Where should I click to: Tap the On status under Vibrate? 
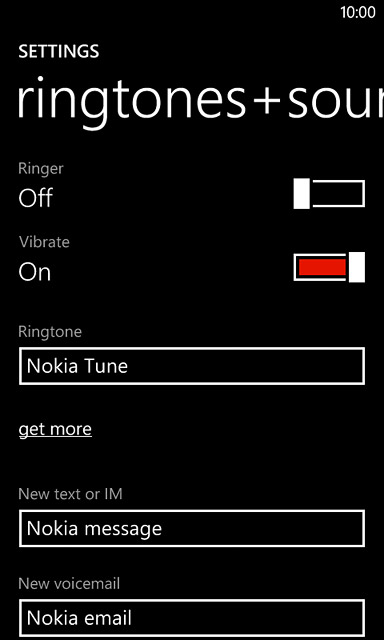(x=35, y=272)
